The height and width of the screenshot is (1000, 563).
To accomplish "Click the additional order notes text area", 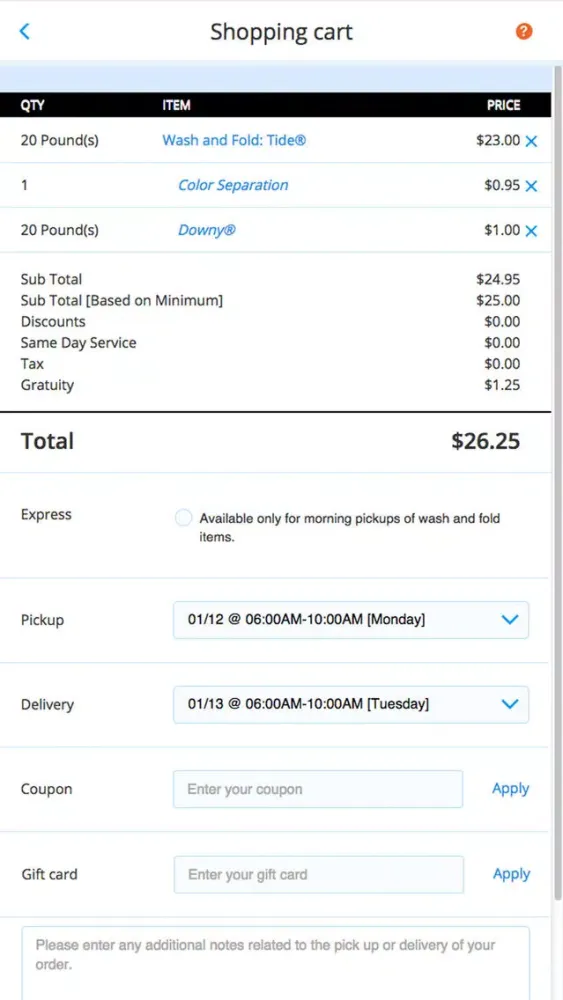I will pos(275,963).
